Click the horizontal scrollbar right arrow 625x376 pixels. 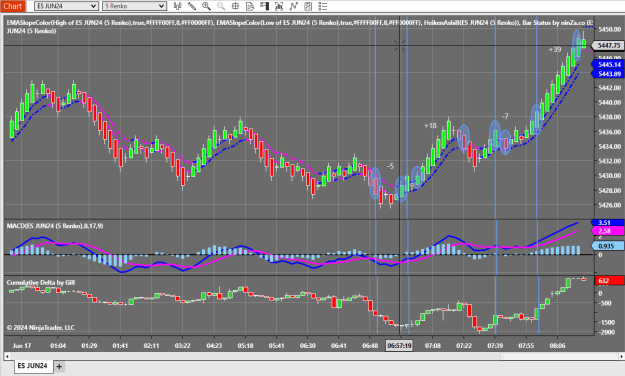tap(622, 356)
